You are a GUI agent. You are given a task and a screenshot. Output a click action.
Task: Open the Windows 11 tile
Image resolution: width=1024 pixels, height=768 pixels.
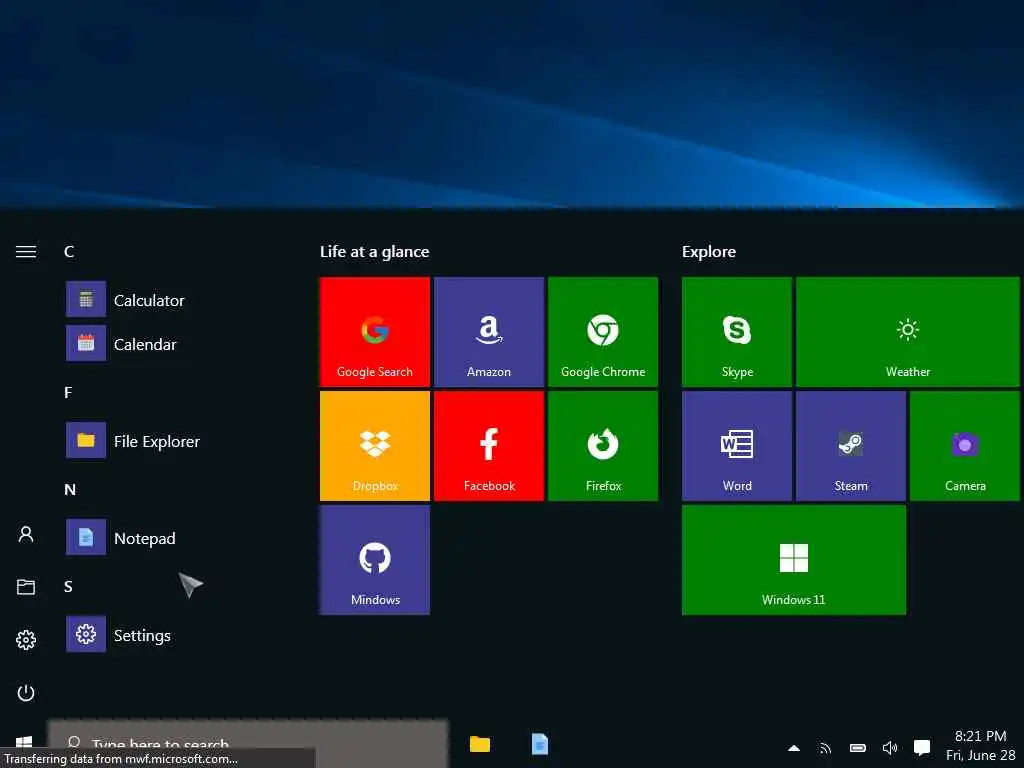coord(793,560)
